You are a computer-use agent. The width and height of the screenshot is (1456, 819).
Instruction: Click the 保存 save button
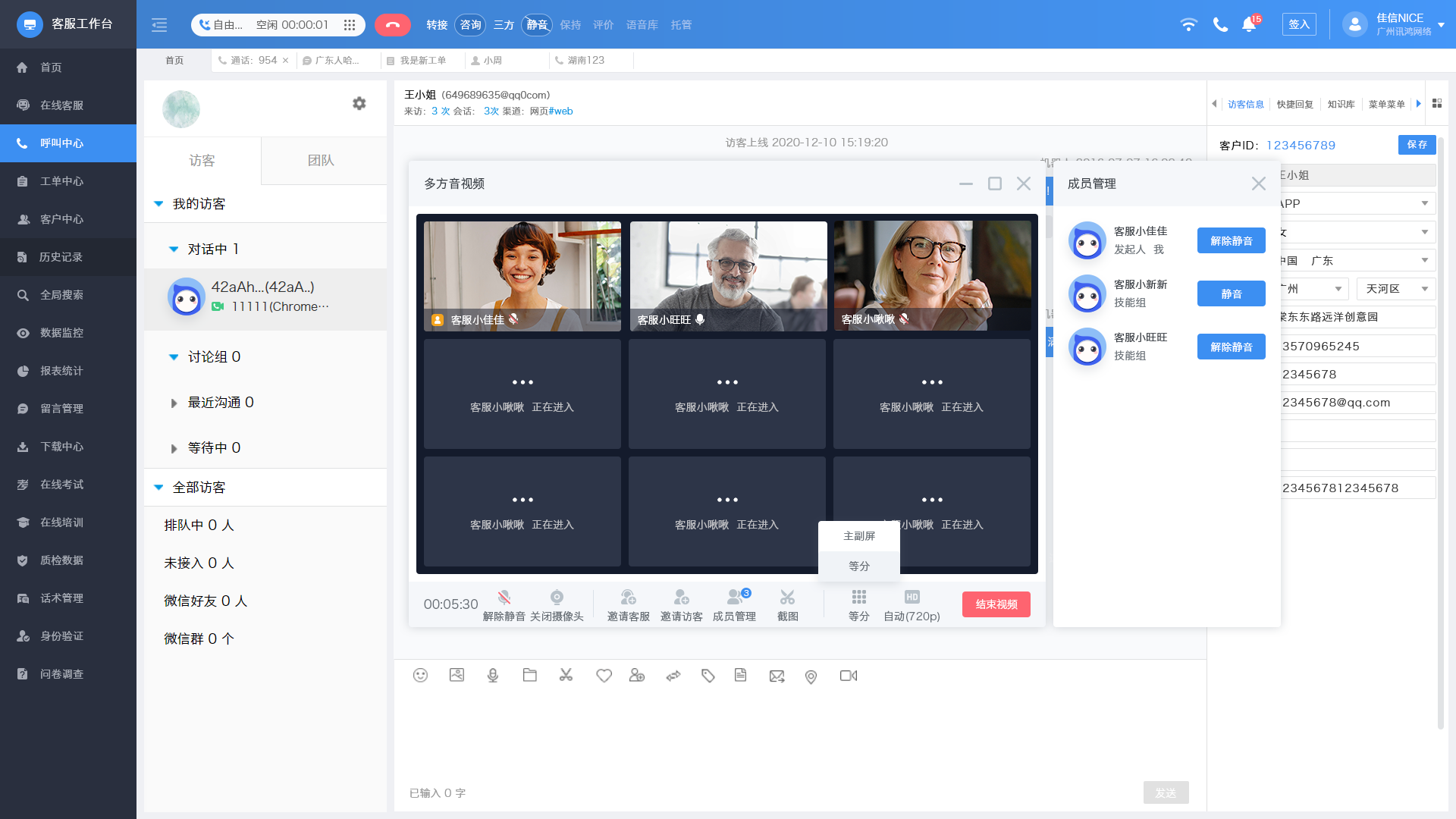[1417, 144]
